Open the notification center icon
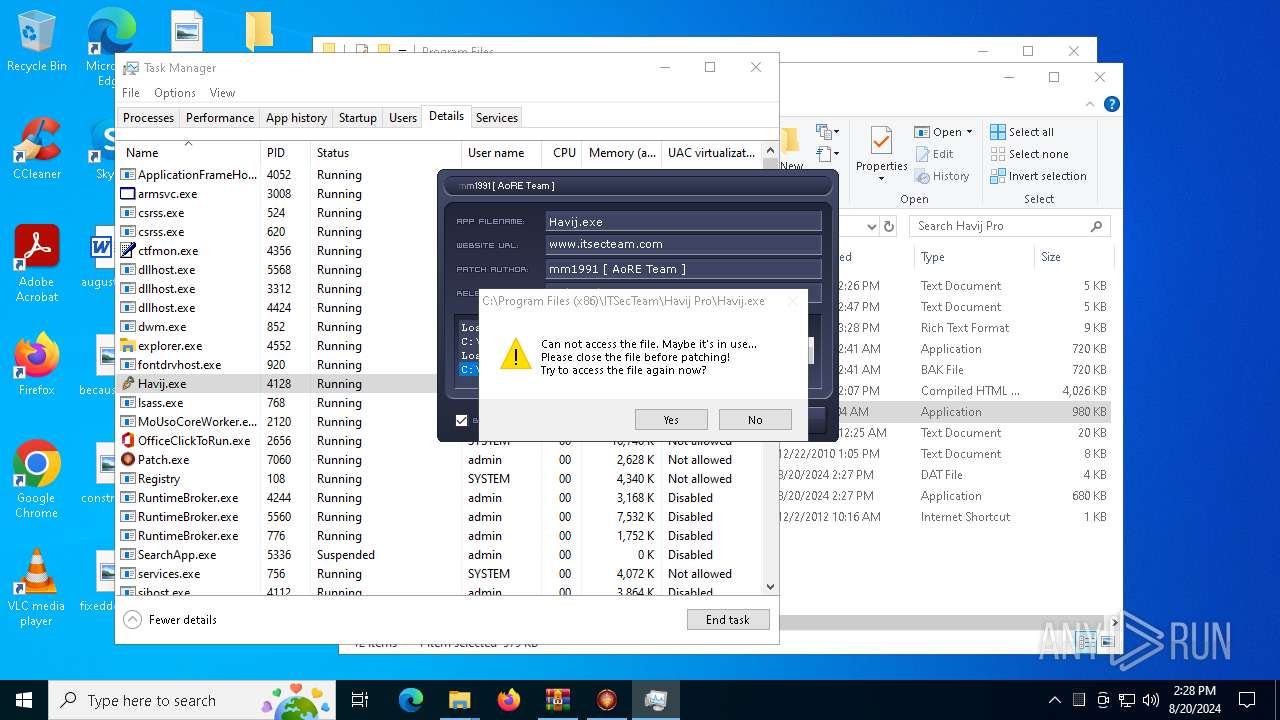This screenshot has height=720, width=1280. [x=1246, y=700]
